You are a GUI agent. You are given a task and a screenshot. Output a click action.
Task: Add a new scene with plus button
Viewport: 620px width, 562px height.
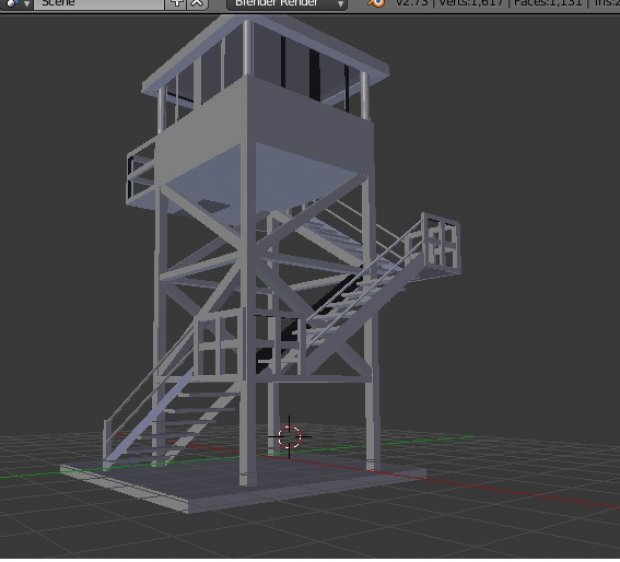click(177, 4)
